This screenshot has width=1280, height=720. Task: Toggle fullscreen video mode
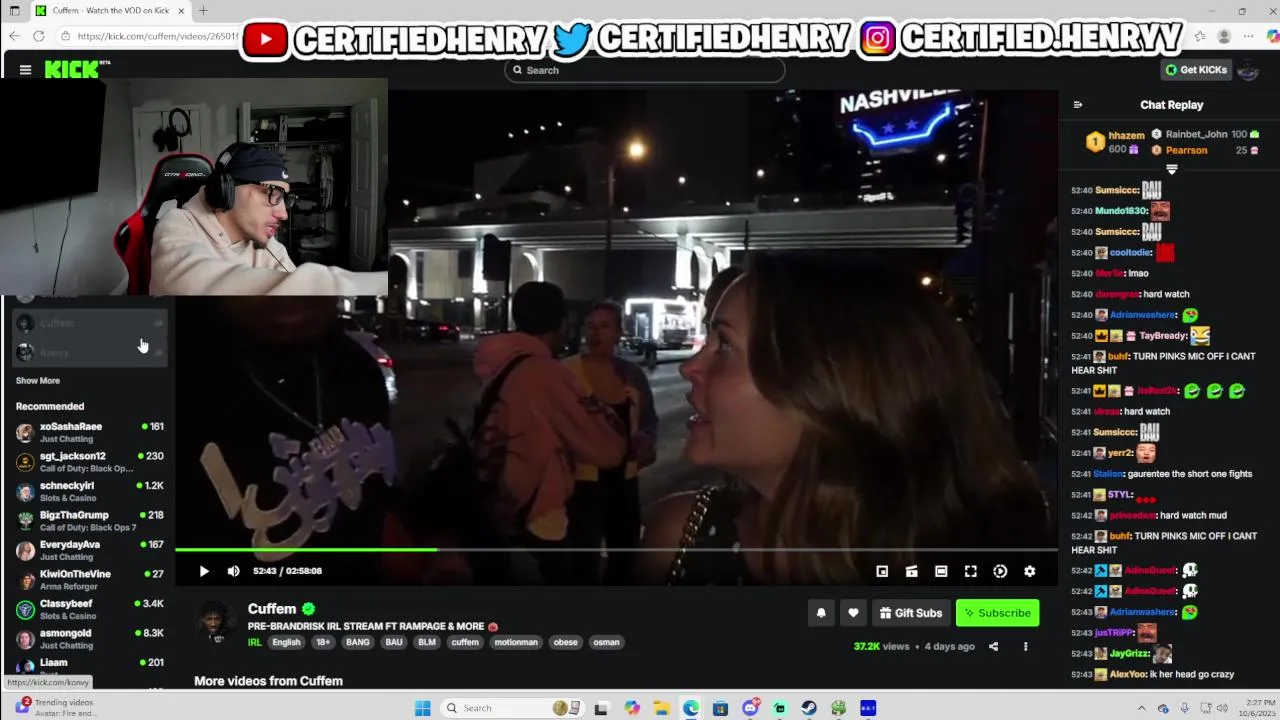point(970,571)
